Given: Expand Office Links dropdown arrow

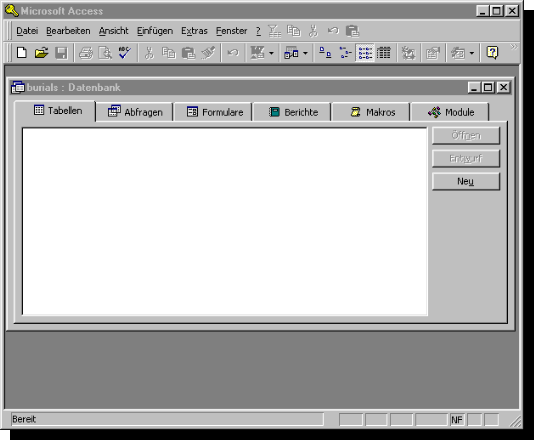Looking at the screenshot, I should [x=271, y=53].
